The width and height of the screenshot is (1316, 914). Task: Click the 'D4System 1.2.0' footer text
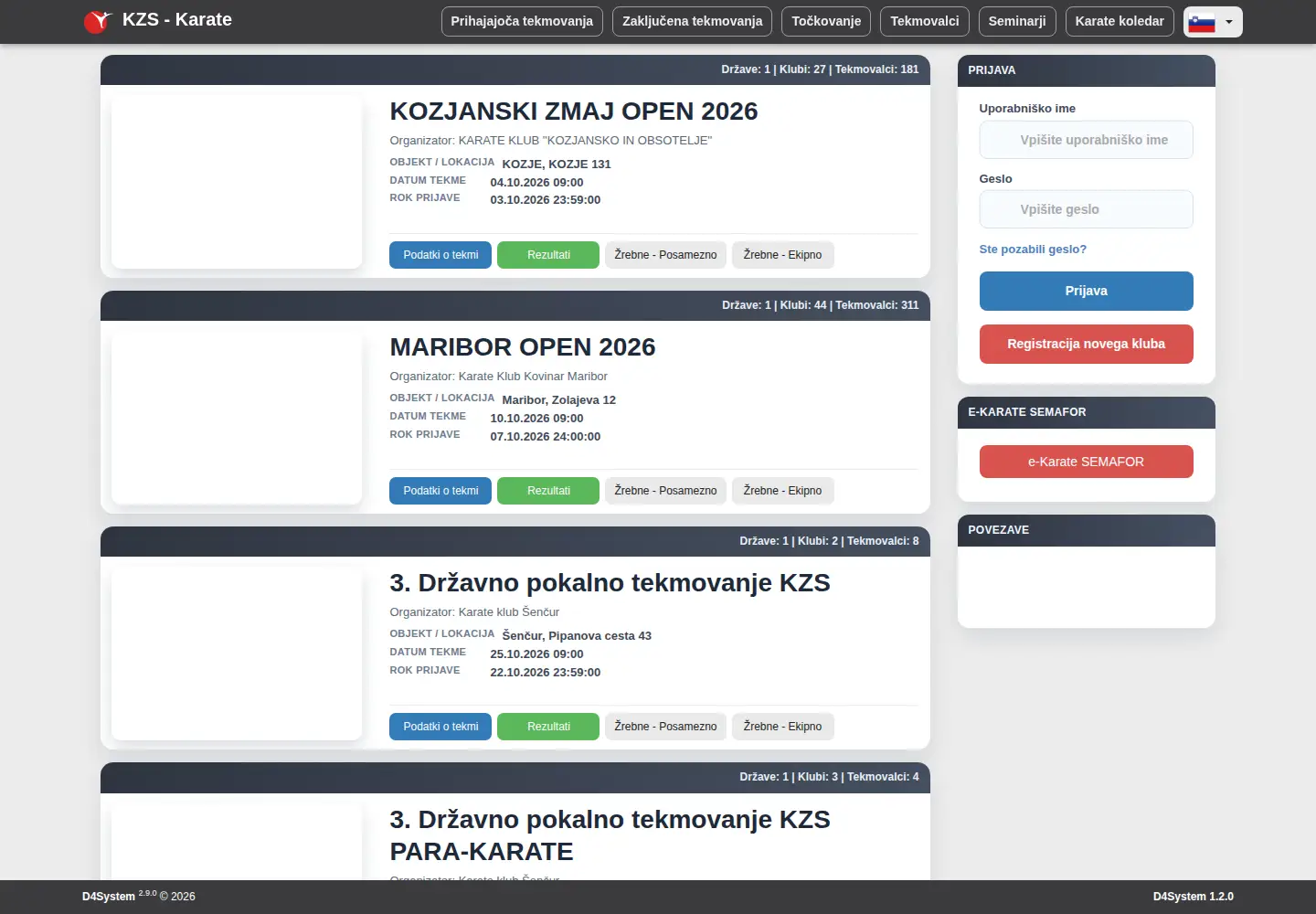point(1193,897)
